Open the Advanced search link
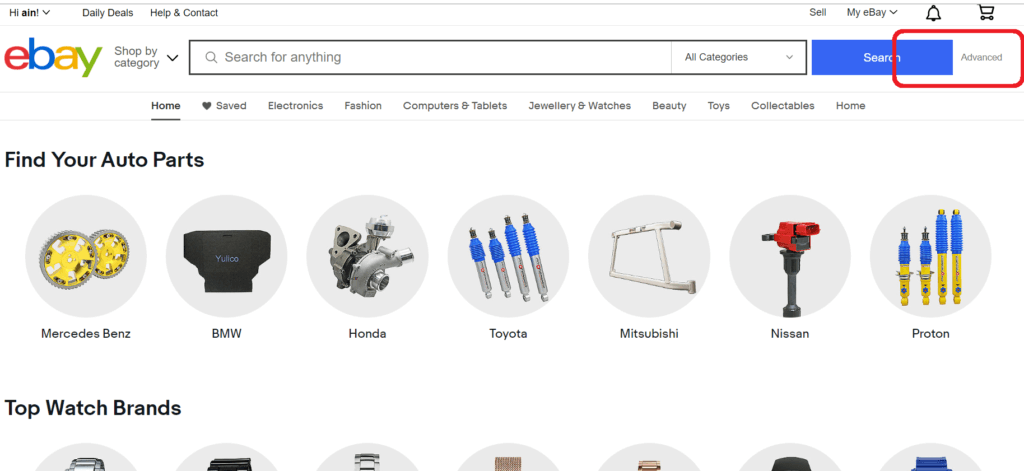The height and width of the screenshot is (471, 1024). pyautogui.click(x=981, y=58)
